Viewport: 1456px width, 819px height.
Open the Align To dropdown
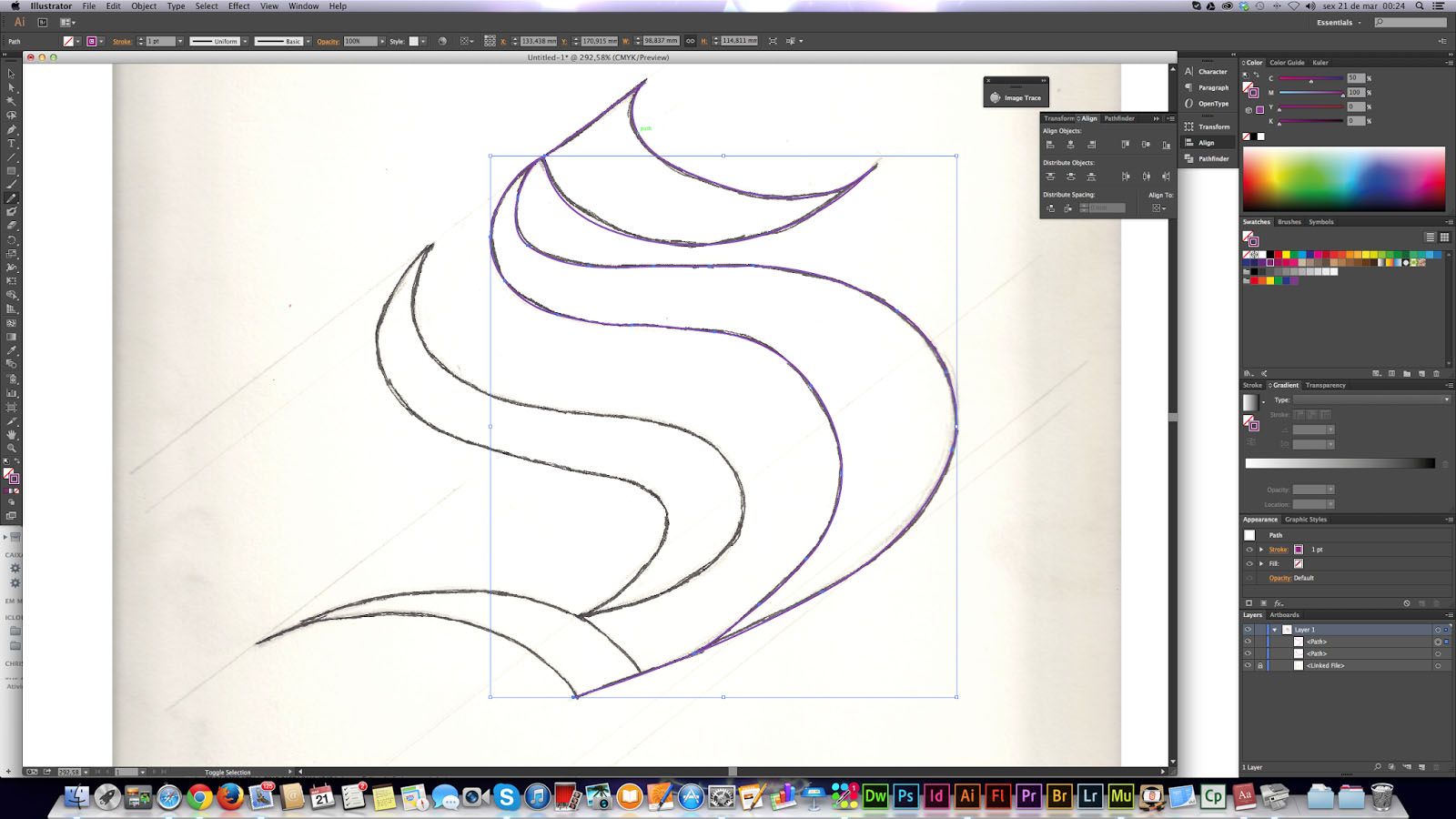1158,208
